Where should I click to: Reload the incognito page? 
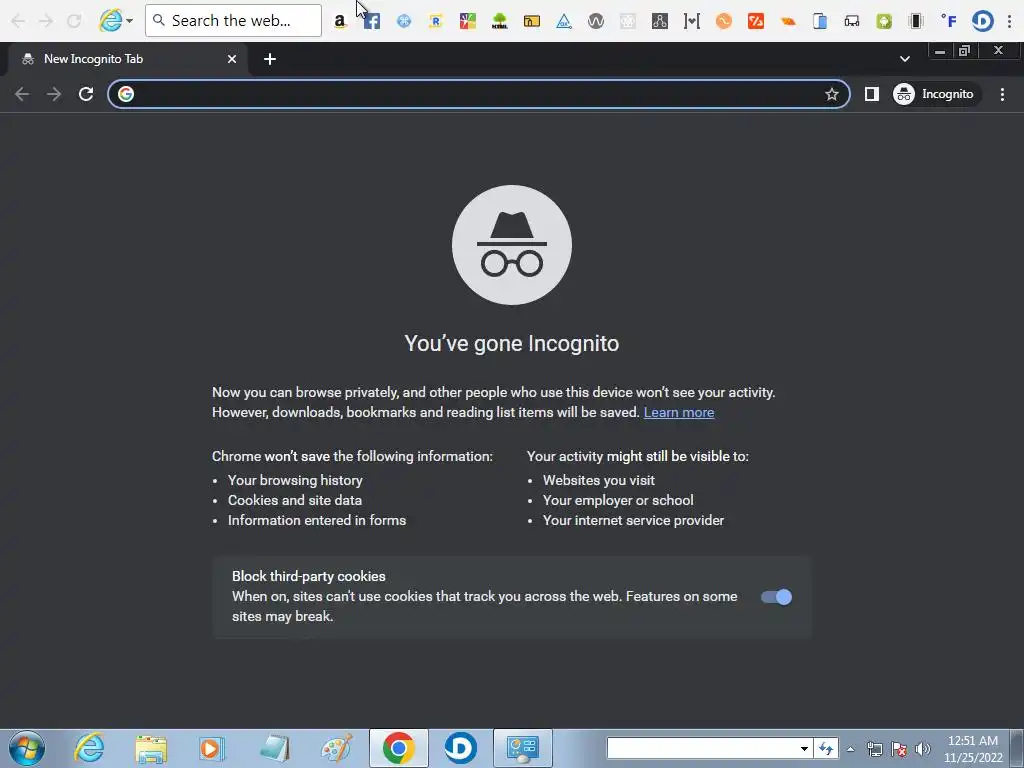pos(86,94)
